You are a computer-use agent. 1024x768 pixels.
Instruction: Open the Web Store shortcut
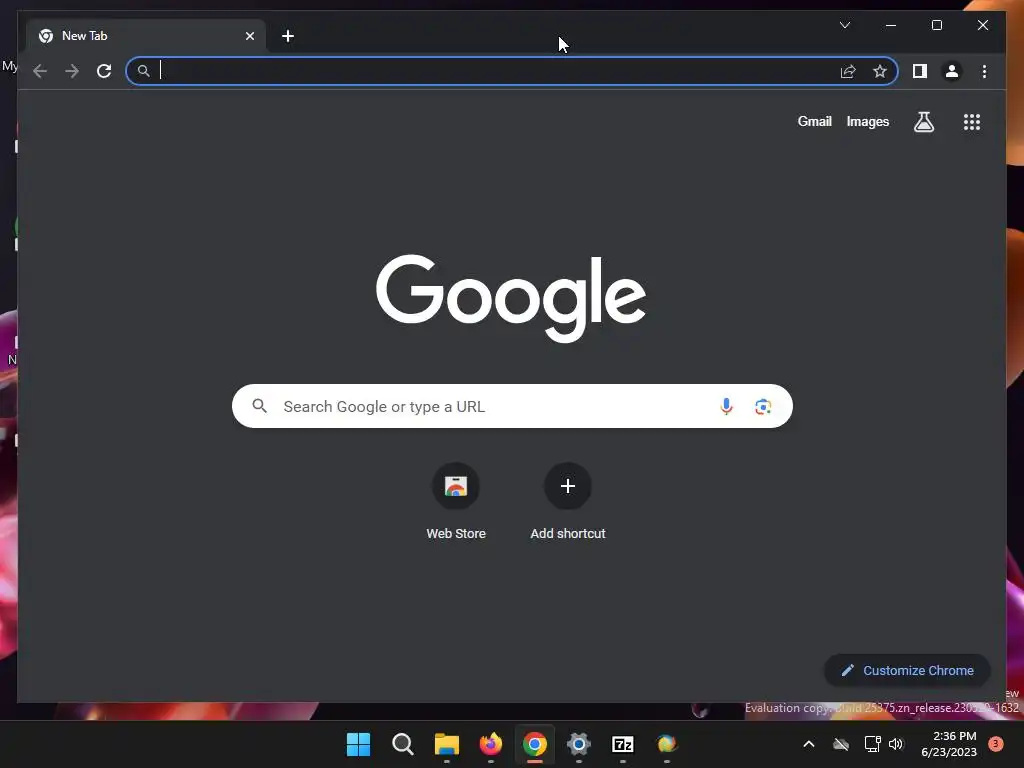coord(456,501)
